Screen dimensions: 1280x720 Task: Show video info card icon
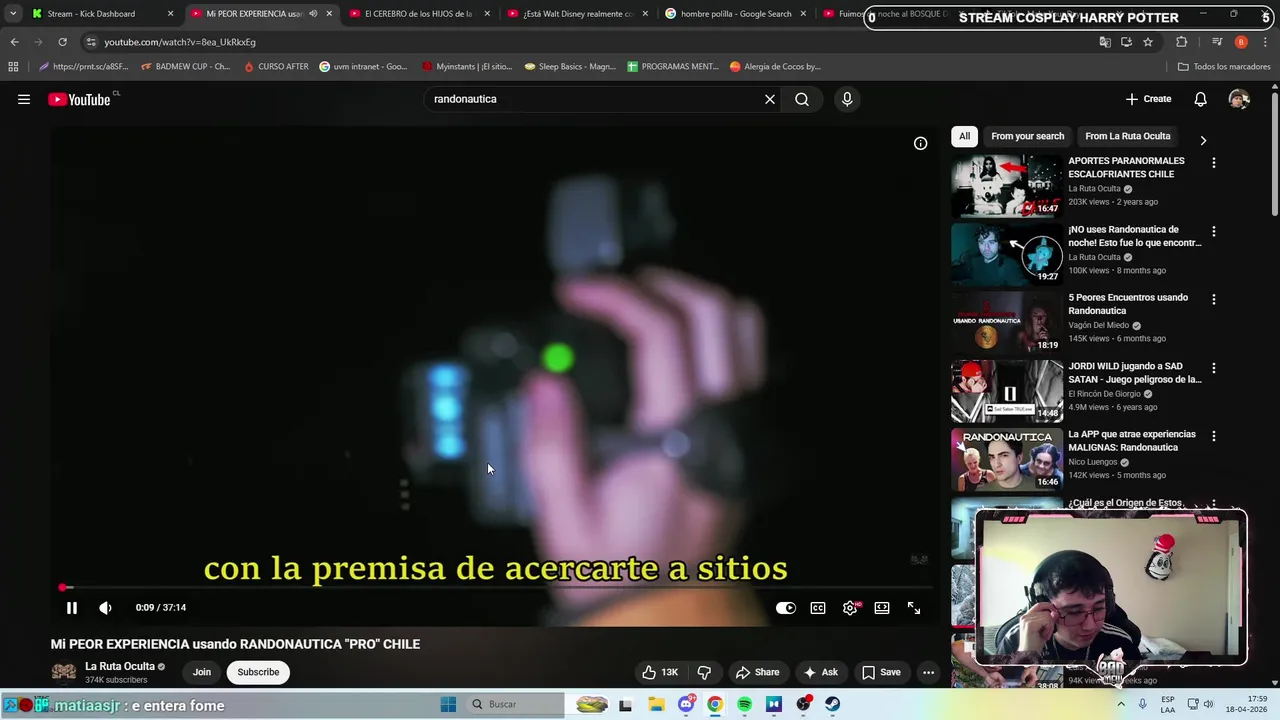(x=920, y=143)
